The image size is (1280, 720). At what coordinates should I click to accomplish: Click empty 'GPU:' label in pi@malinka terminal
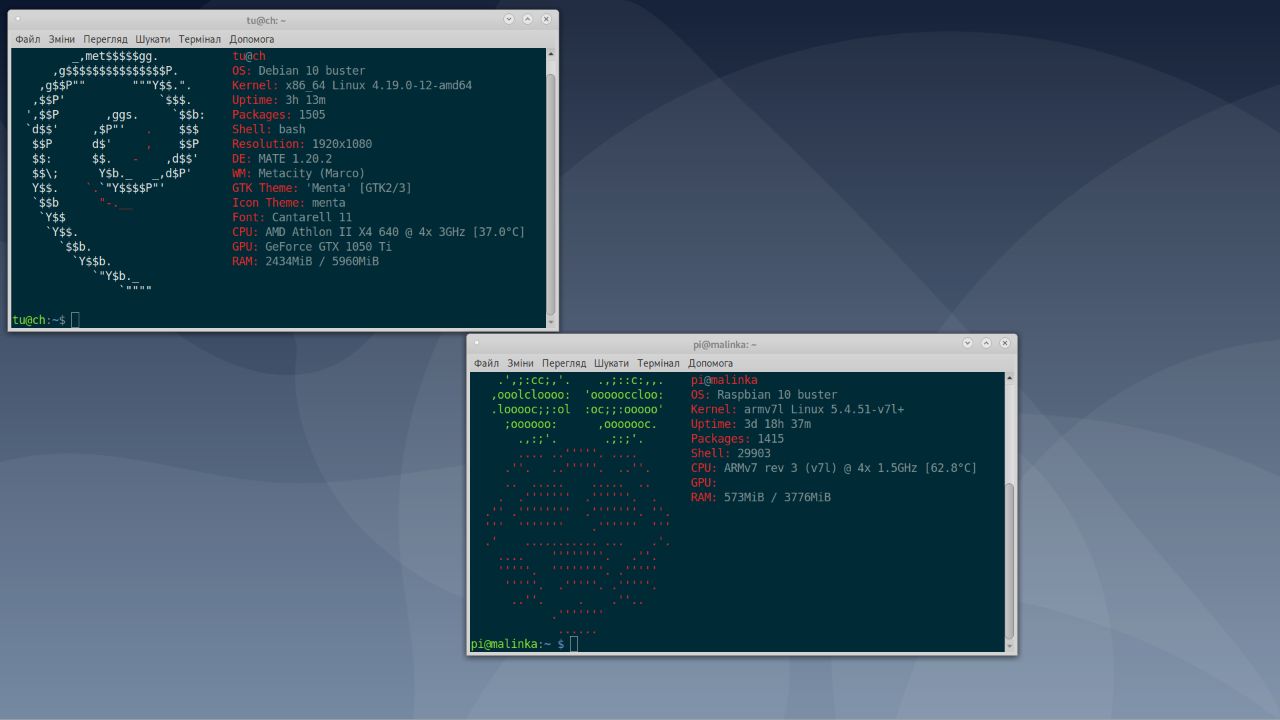tap(704, 482)
